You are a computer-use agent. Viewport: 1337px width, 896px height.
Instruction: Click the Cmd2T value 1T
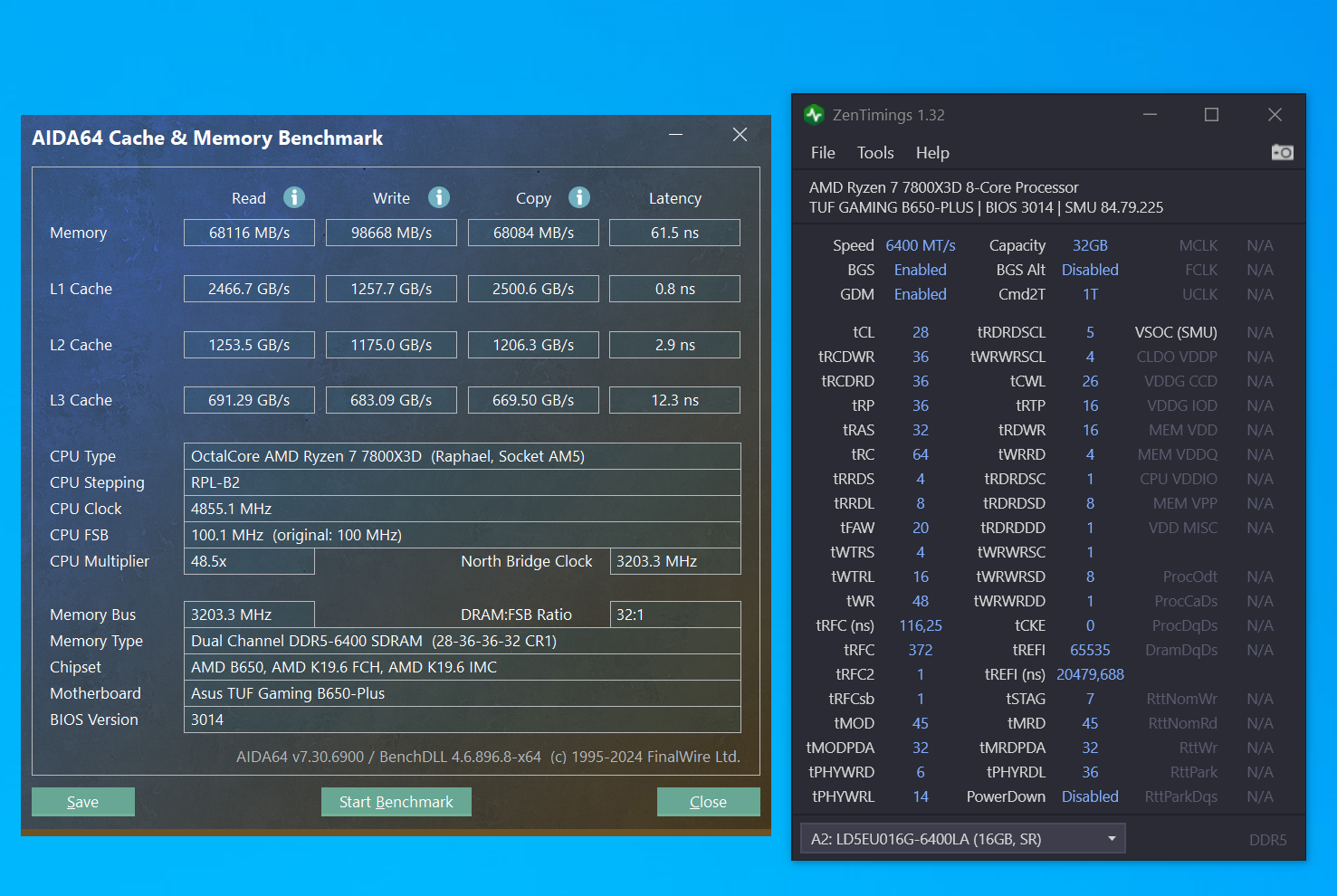pyautogui.click(x=1090, y=294)
